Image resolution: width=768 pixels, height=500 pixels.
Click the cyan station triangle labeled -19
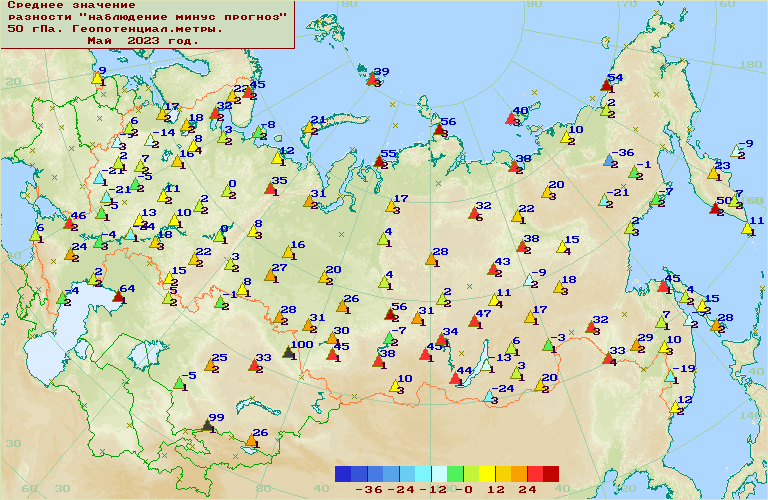671,376
